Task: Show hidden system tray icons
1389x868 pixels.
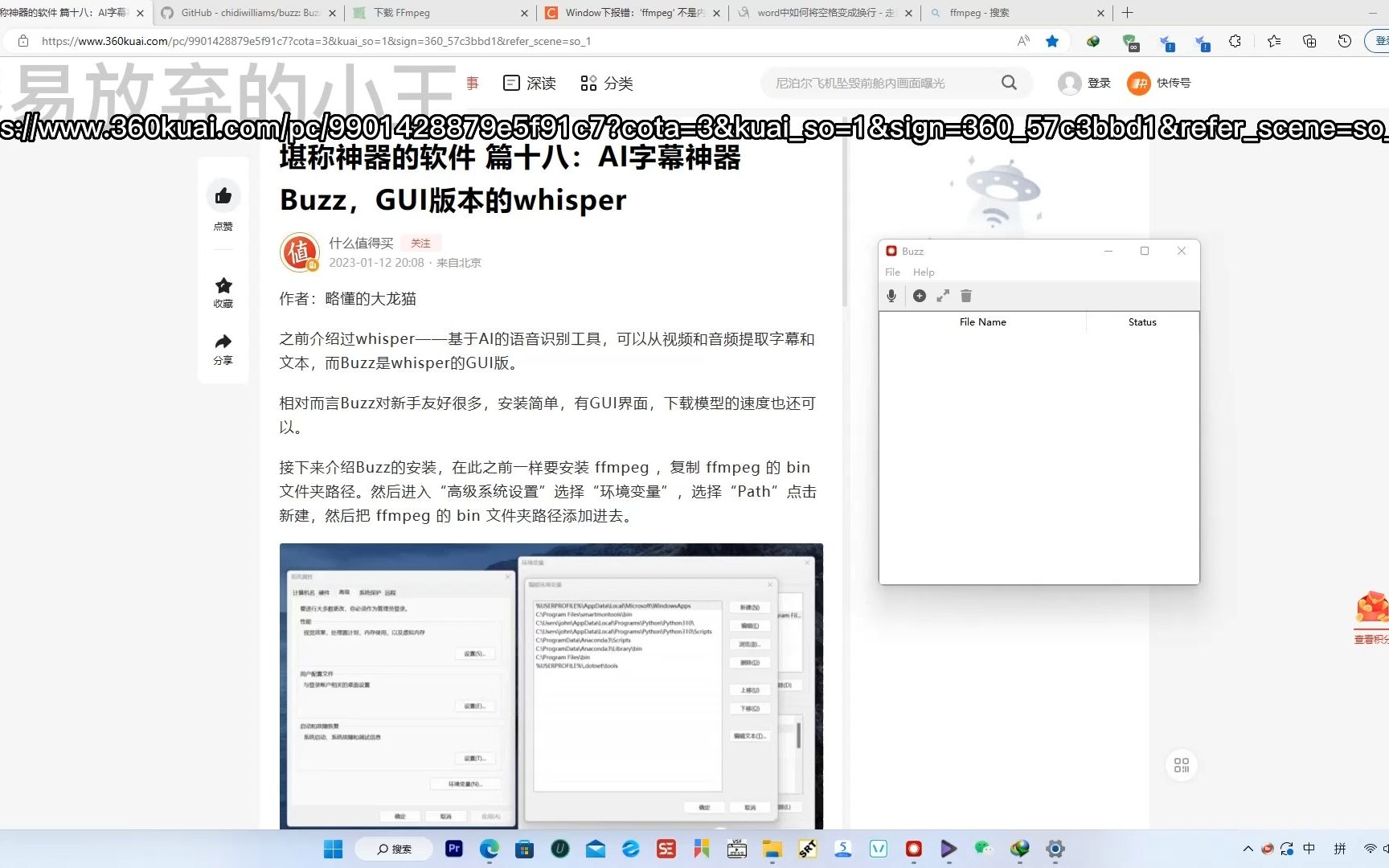Action: 1248,849
